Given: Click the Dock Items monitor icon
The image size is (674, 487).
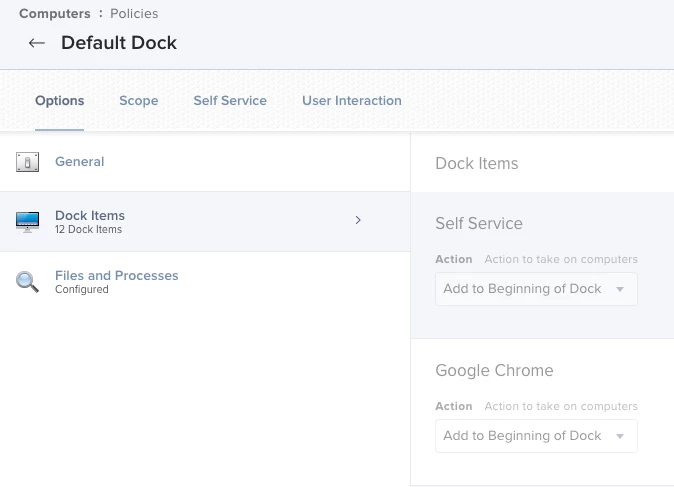Looking at the screenshot, I should coord(27,221).
